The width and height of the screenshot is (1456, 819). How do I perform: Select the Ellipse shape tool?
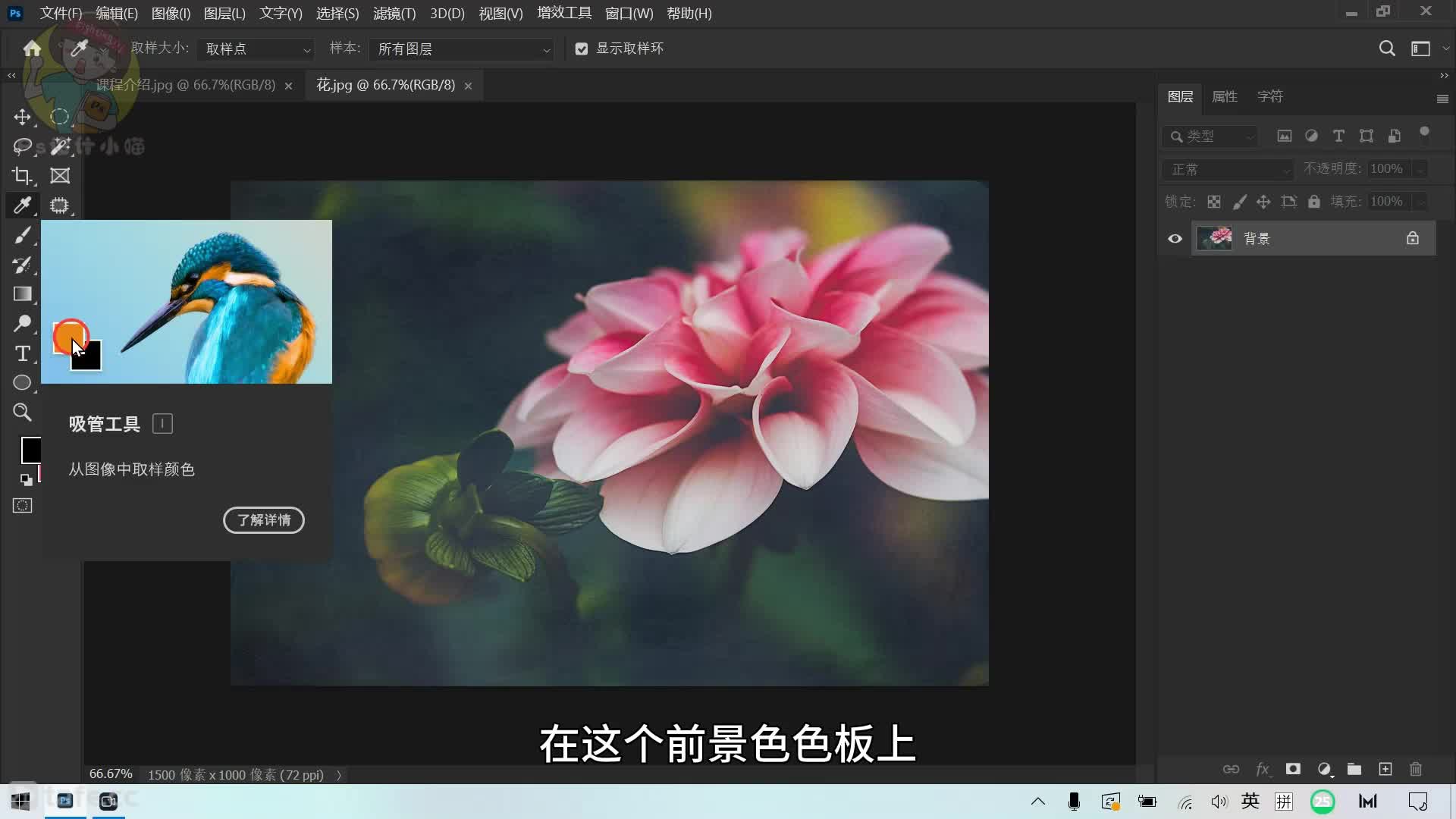point(22,383)
